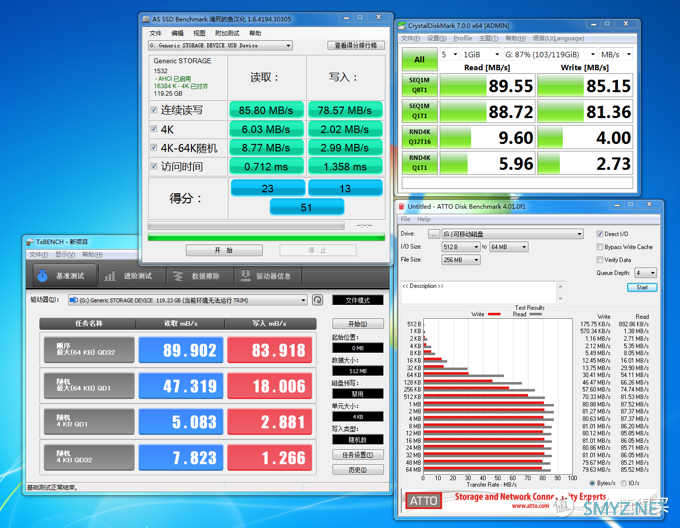Open the bar-chart Advanced Benchmark tab in TxBENCH
The height and width of the screenshot is (528, 680).
129,276
